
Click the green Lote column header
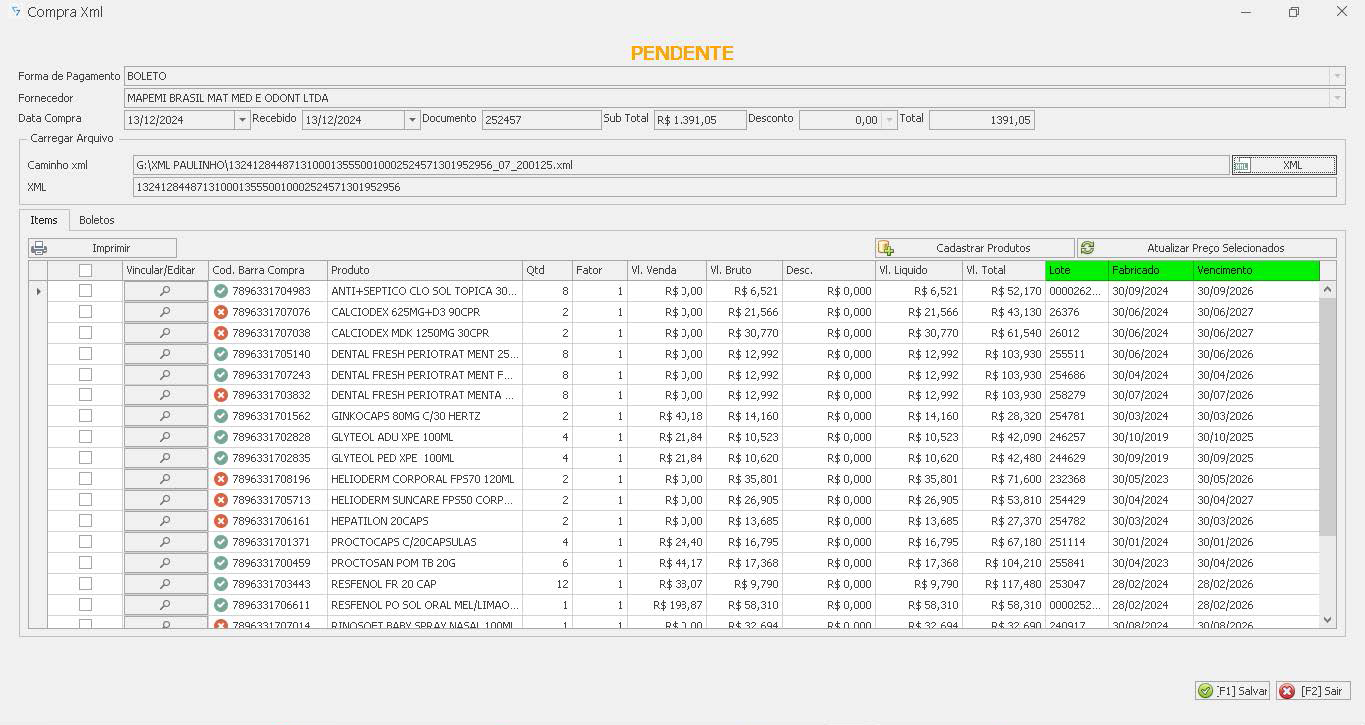click(1076, 270)
